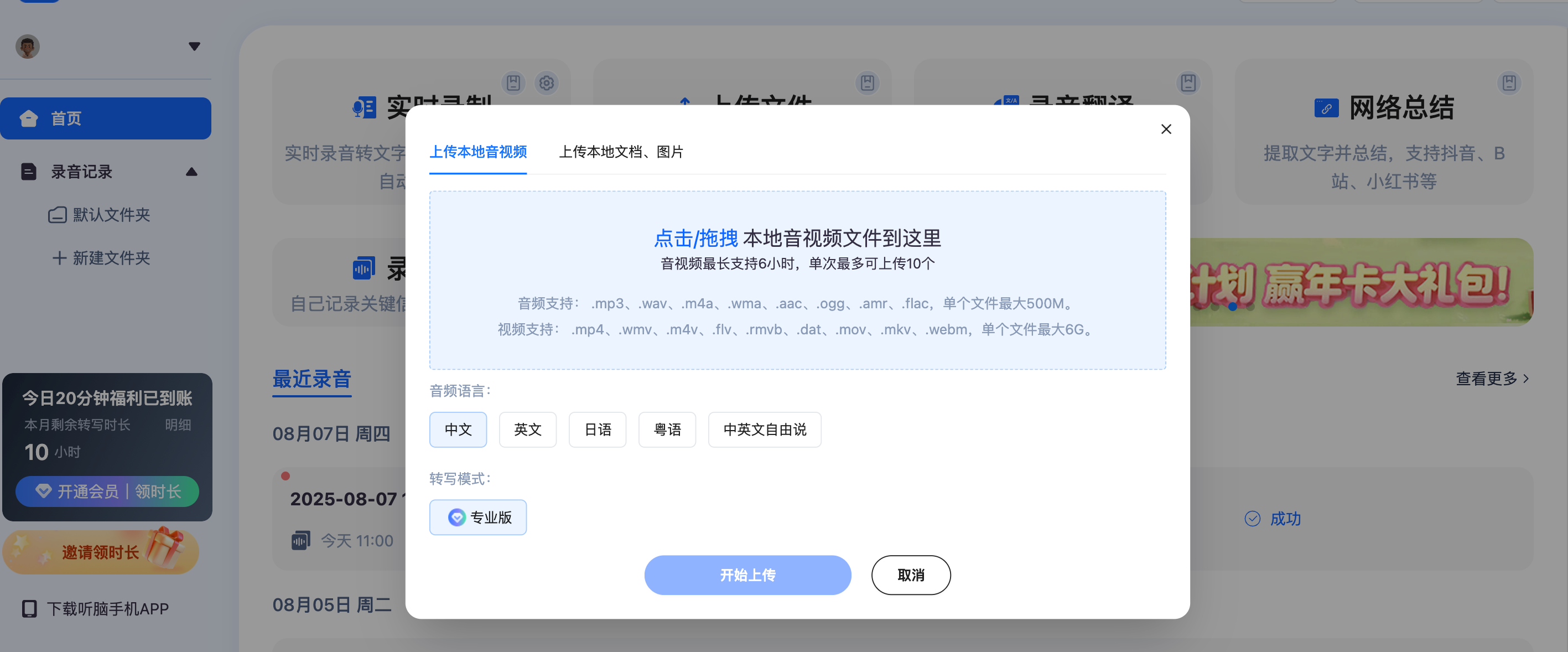The image size is (1568, 652).
Task: Open 录音记录 in sidebar
Action: click(81, 172)
